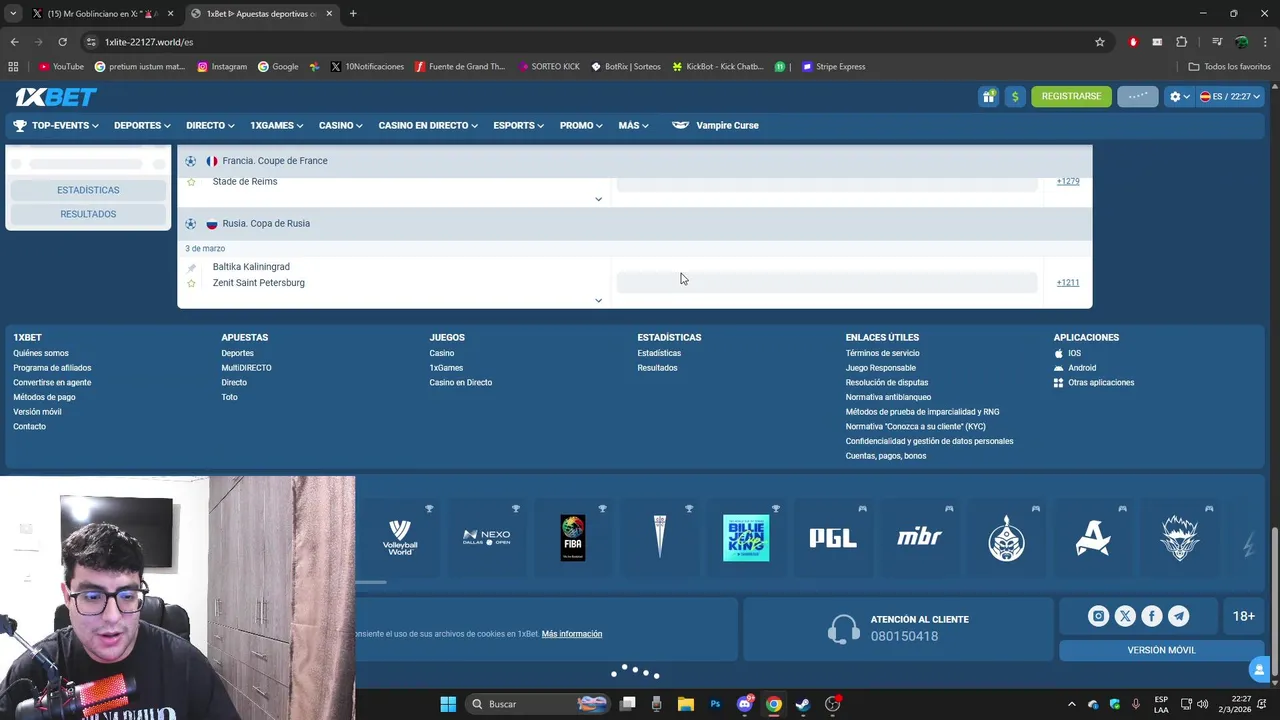Image resolution: width=1280 pixels, height=720 pixels.
Task: Open +1211 more markets link
Action: (1068, 282)
